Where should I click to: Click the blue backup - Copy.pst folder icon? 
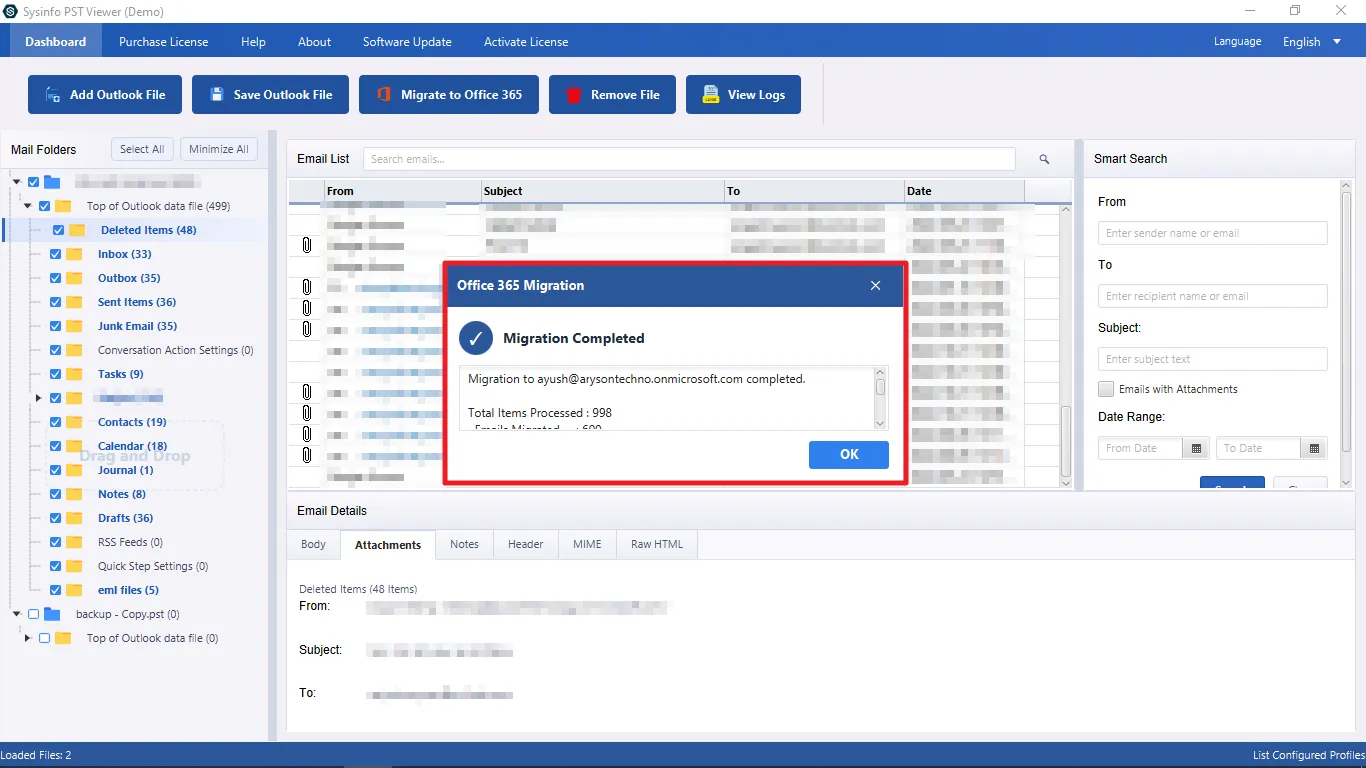pyautogui.click(x=52, y=614)
